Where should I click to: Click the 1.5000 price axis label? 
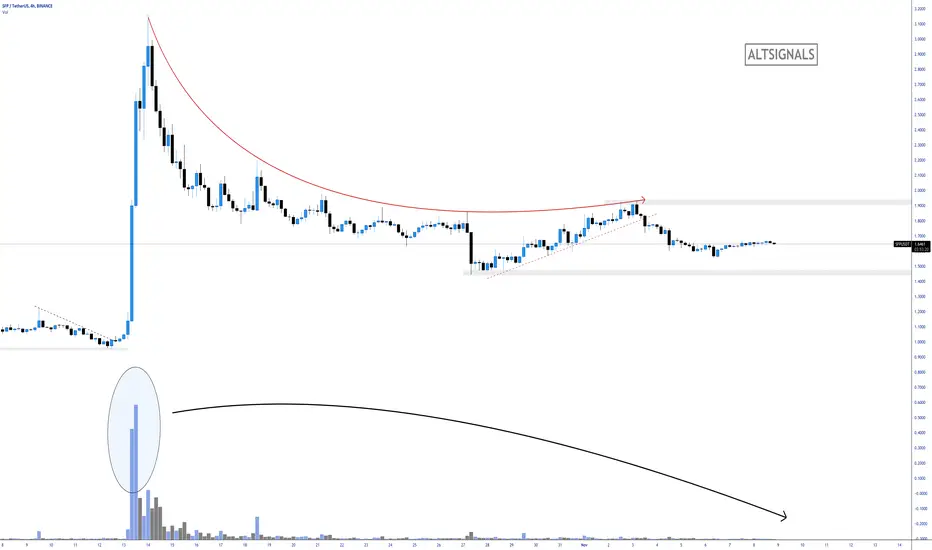click(x=920, y=266)
